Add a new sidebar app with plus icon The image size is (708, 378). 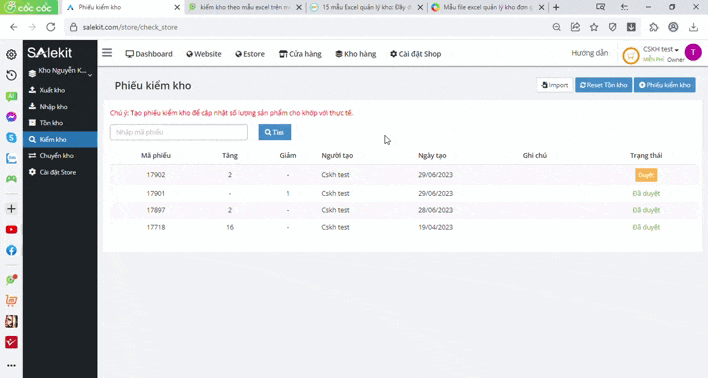tap(11, 209)
